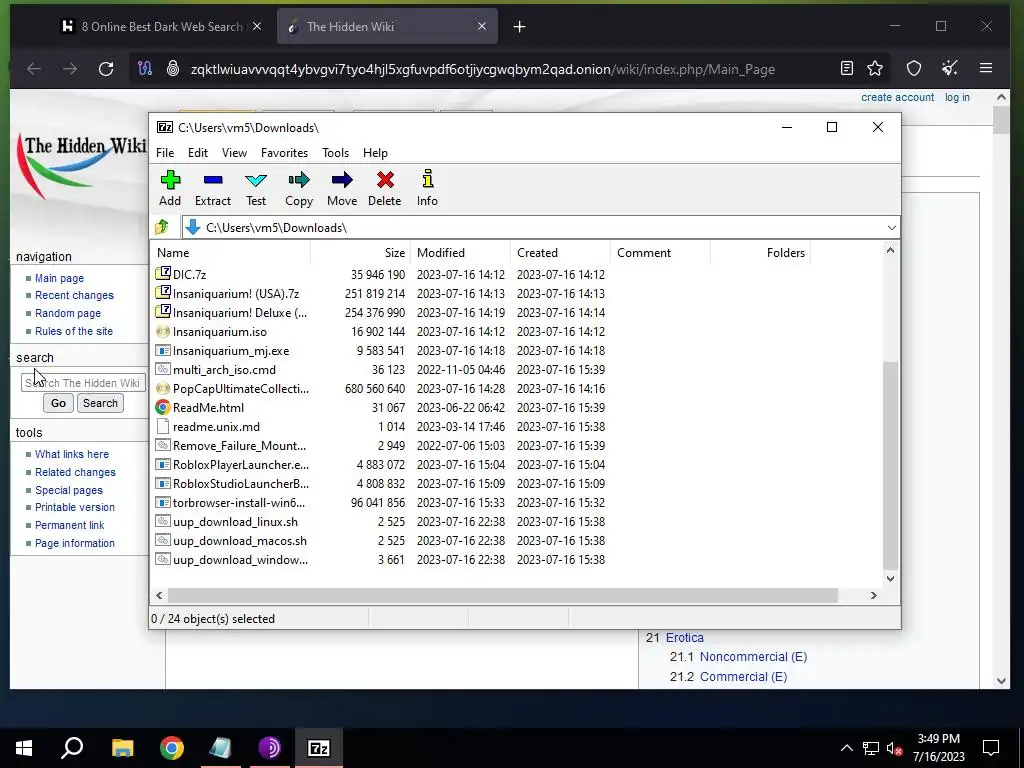
Task: Open the Rules of the site link
Action: point(74,331)
